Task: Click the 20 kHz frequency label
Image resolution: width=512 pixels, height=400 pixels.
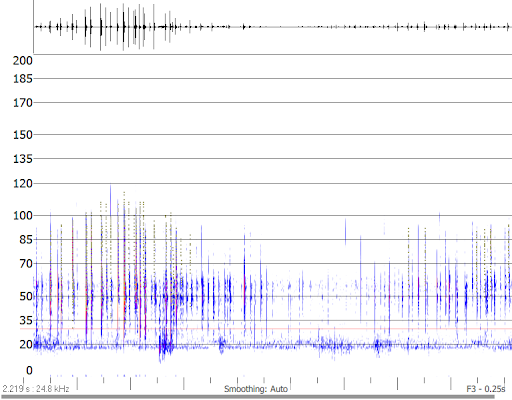Action: click(26, 344)
